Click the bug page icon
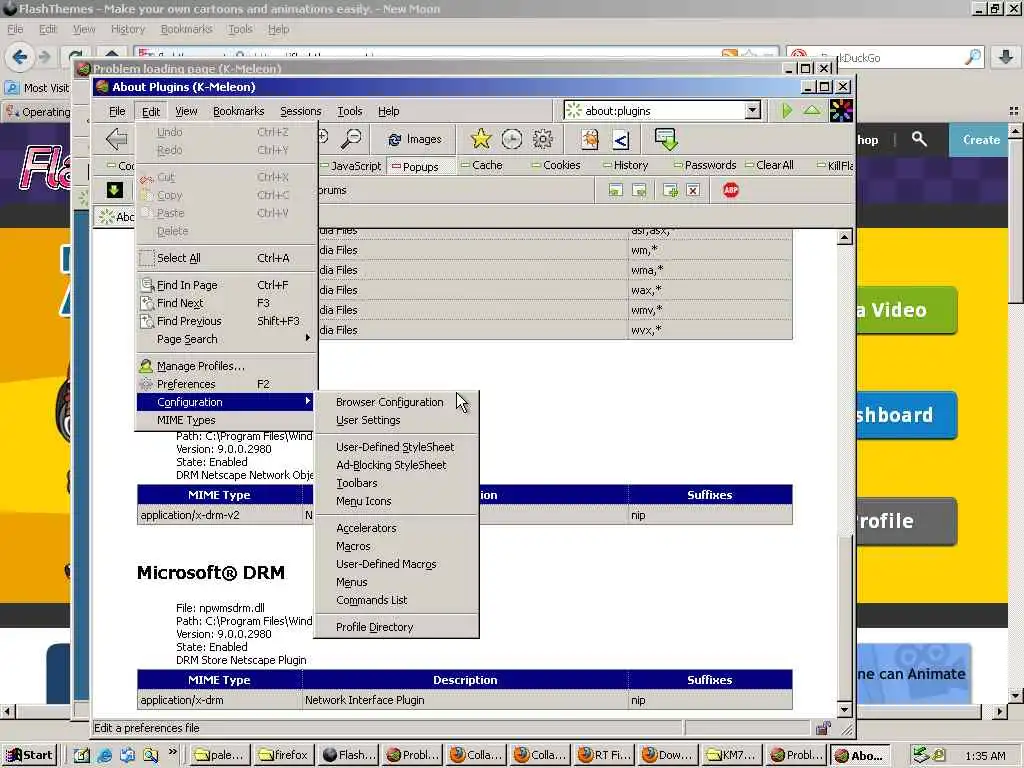This screenshot has width=1024, height=768. (590, 139)
